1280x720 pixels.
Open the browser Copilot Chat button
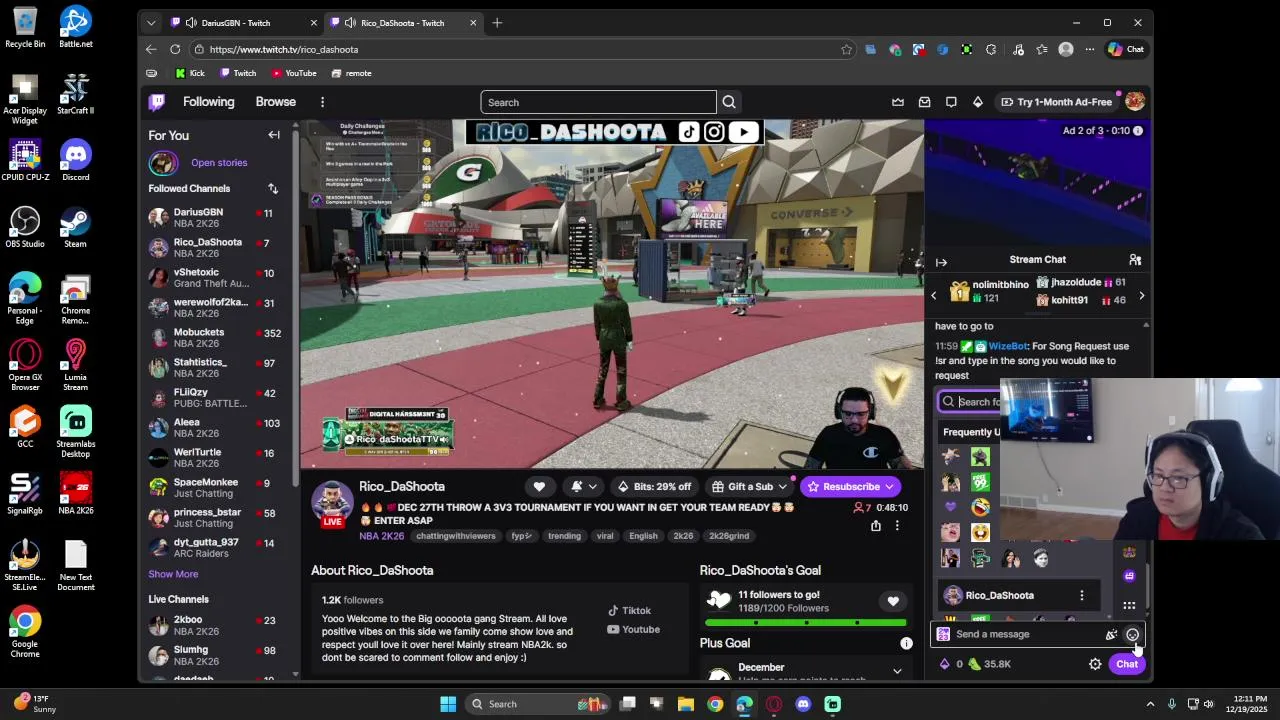pyautogui.click(x=1126, y=49)
